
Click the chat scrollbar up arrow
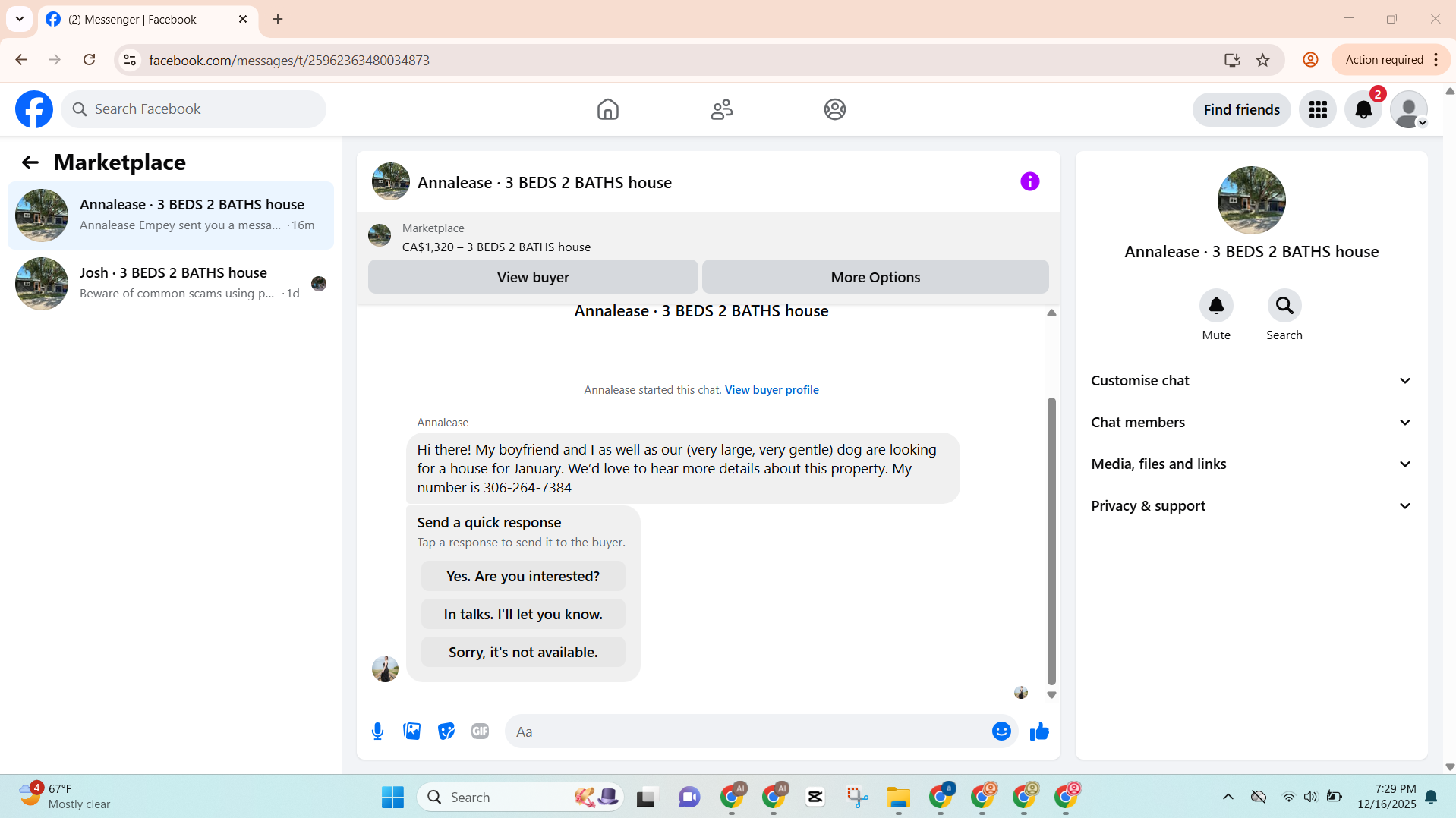pyautogui.click(x=1051, y=313)
